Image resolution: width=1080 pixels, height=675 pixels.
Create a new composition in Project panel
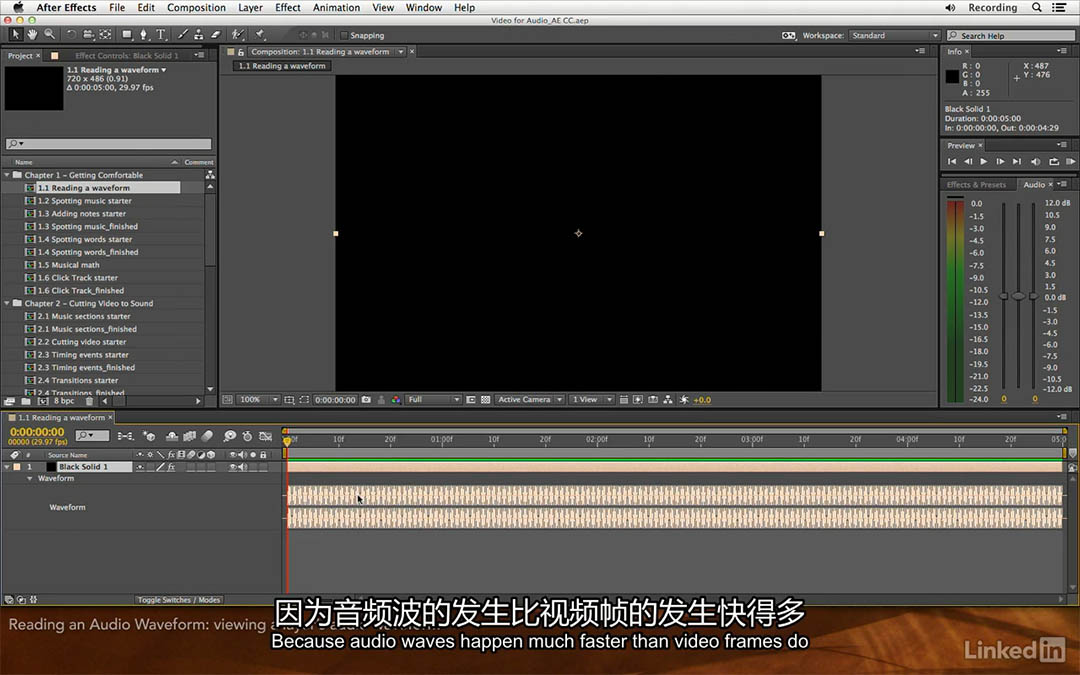[43, 401]
